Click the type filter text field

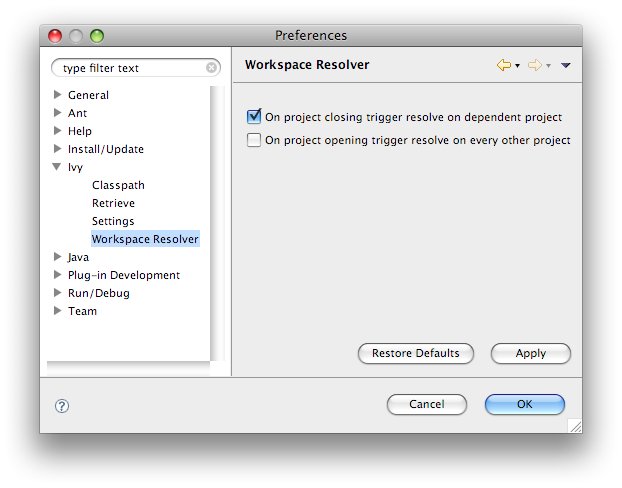[130, 68]
